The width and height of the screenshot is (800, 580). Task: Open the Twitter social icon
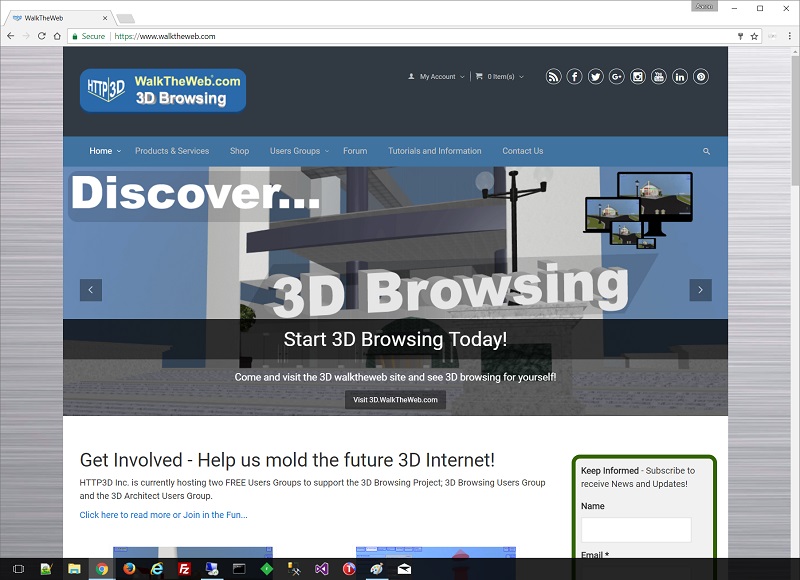point(595,77)
